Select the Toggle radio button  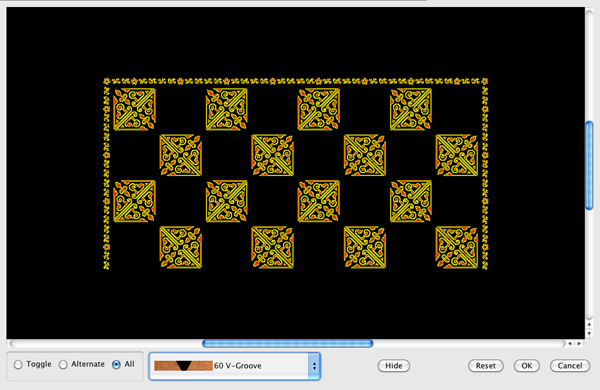tap(18, 365)
